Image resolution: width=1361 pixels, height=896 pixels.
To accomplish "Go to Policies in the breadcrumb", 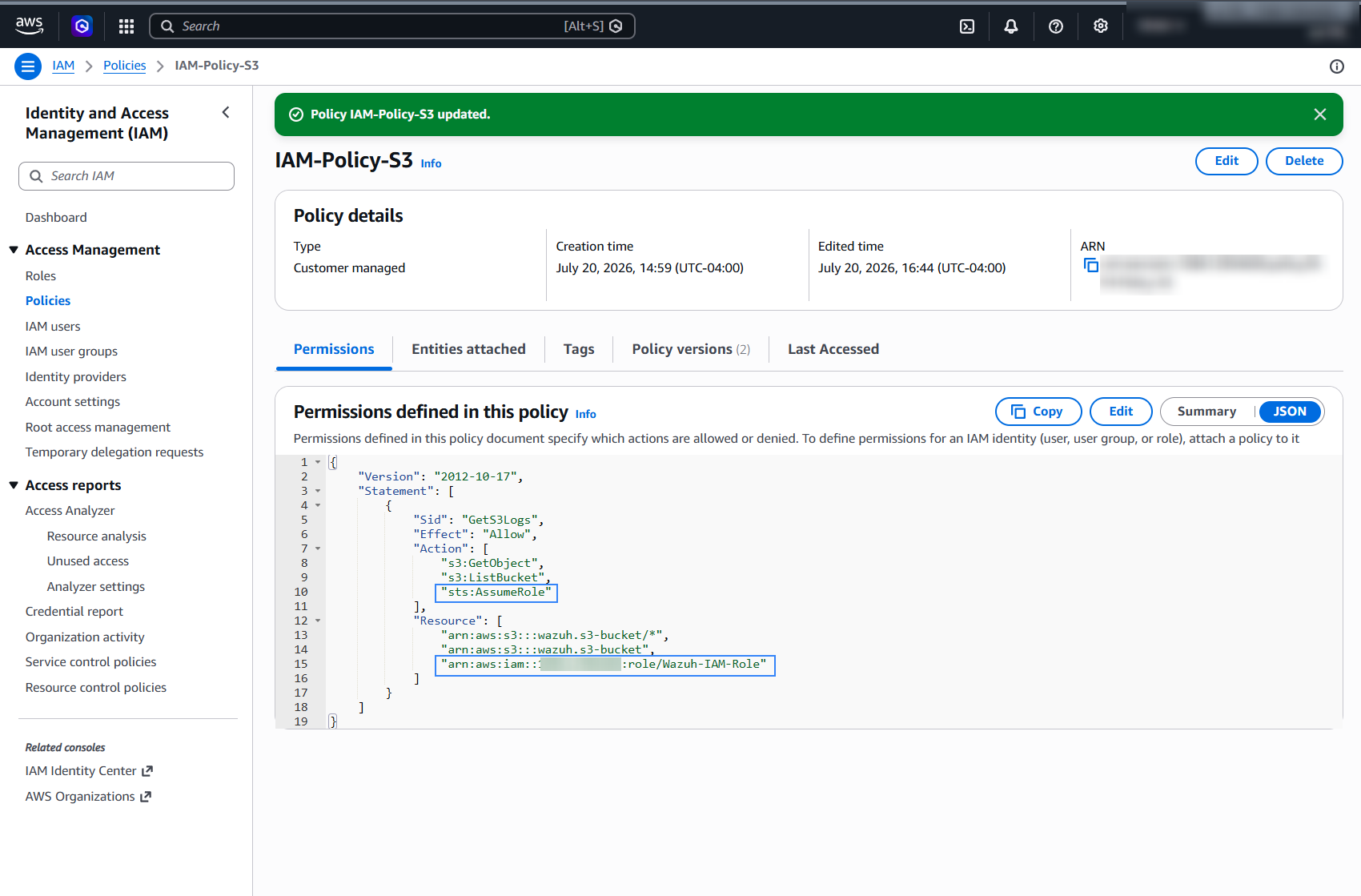I will click(x=125, y=66).
